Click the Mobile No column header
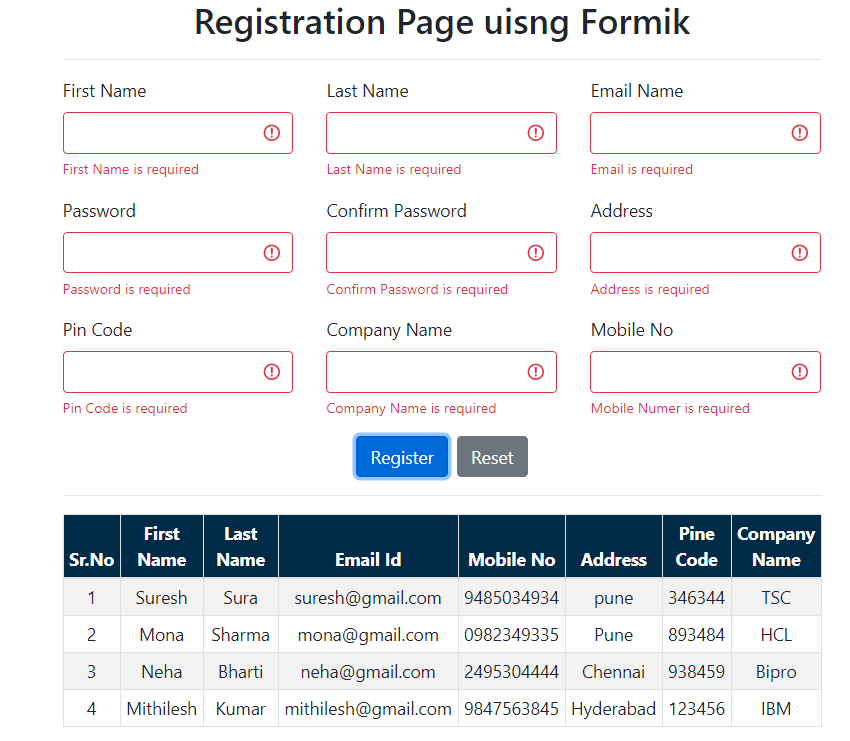Screen dimensions: 850x741 tap(512, 546)
